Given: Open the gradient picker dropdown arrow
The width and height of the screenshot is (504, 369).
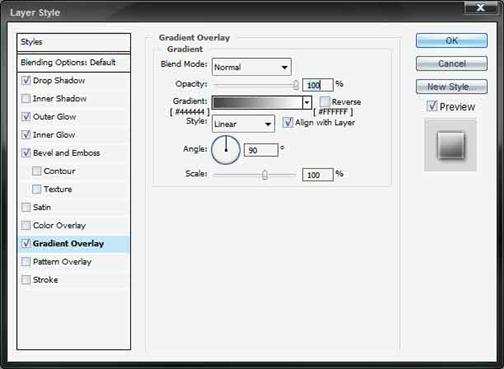Looking at the screenshot, I should click(307, 103).
